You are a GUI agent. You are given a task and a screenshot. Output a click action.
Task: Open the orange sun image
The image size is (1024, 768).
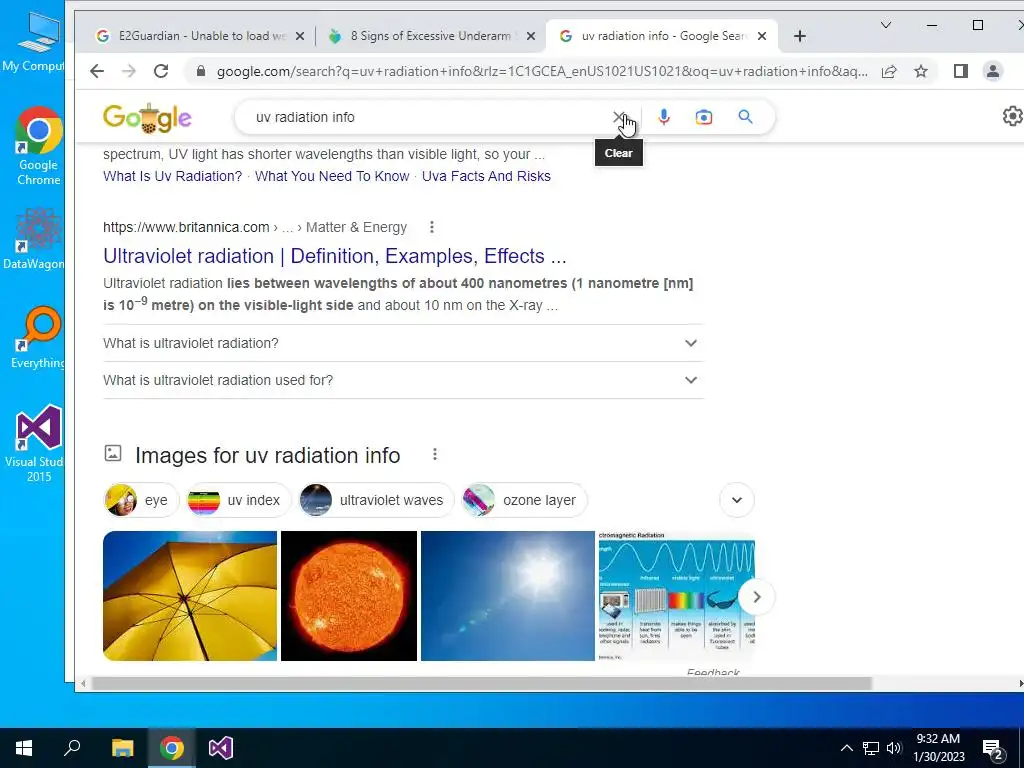point(349,596)
